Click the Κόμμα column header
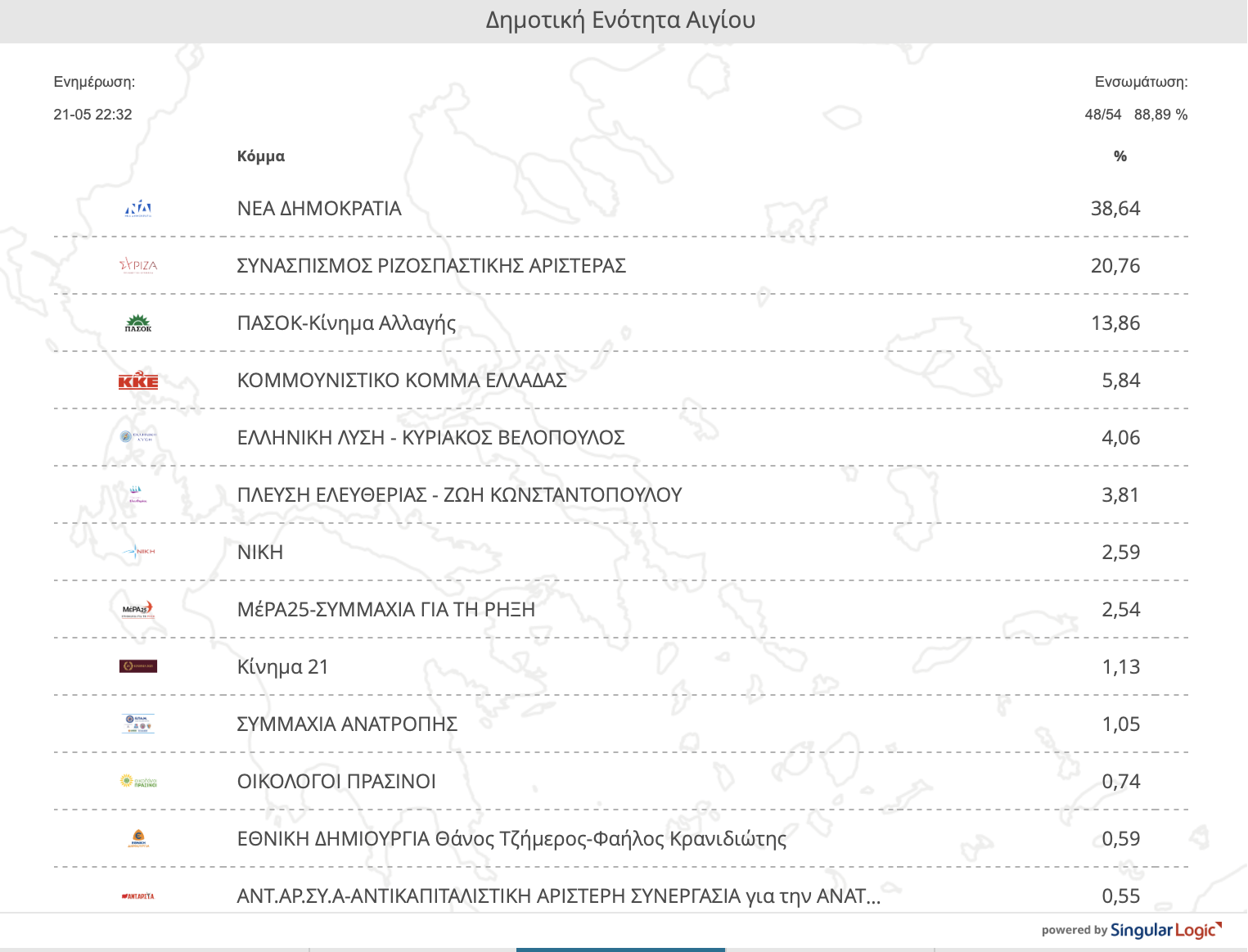Viewport: 1248px width, 952px height. pyautogui.click(x=261, y=156)
